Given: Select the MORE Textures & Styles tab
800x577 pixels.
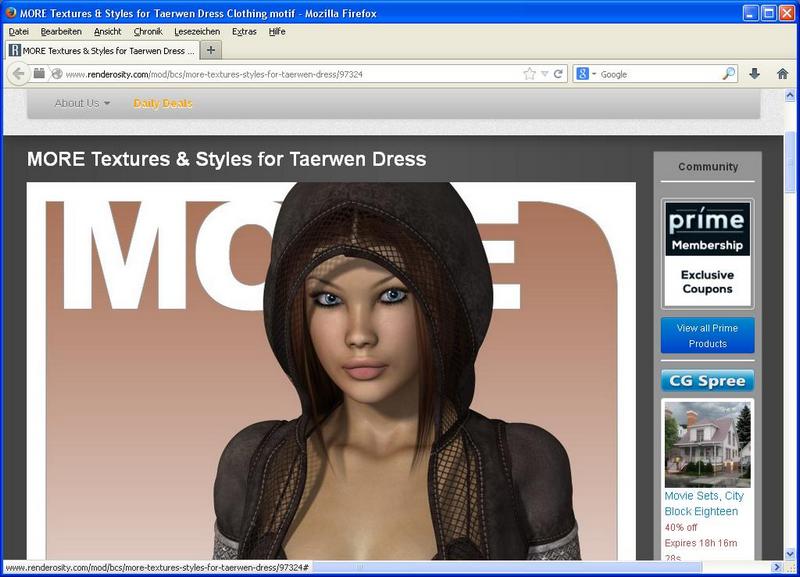Looking at the screenshot, I should point(102,51).
